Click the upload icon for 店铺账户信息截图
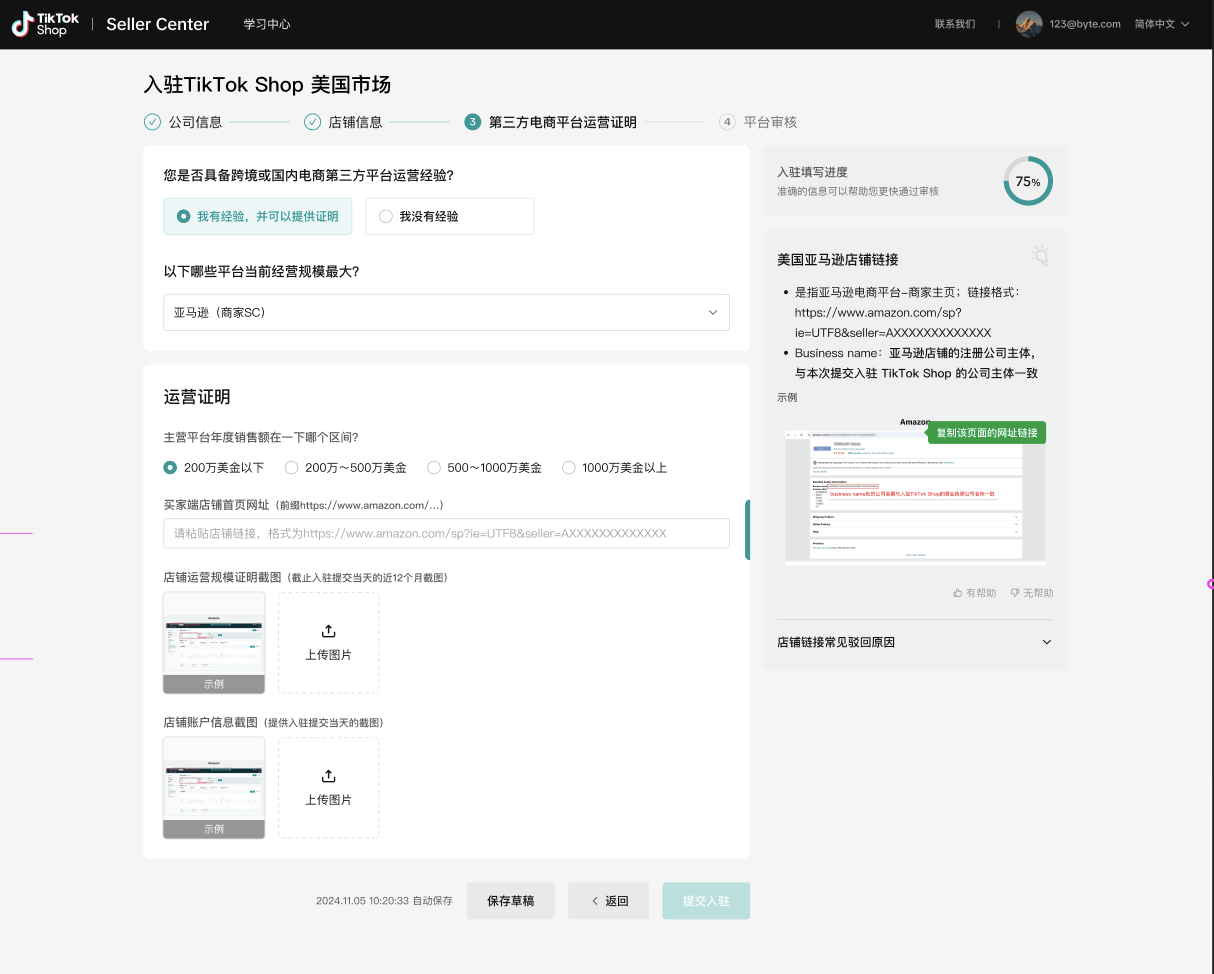The height and width of the screenshot is (974, 1214). point(328,775)
